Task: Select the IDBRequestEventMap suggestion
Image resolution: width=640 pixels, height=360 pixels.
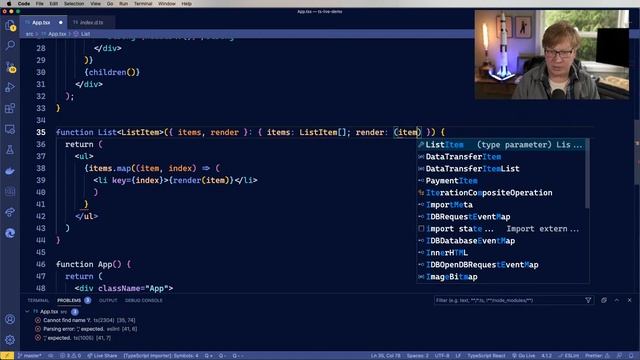Action: coord(501,217)
